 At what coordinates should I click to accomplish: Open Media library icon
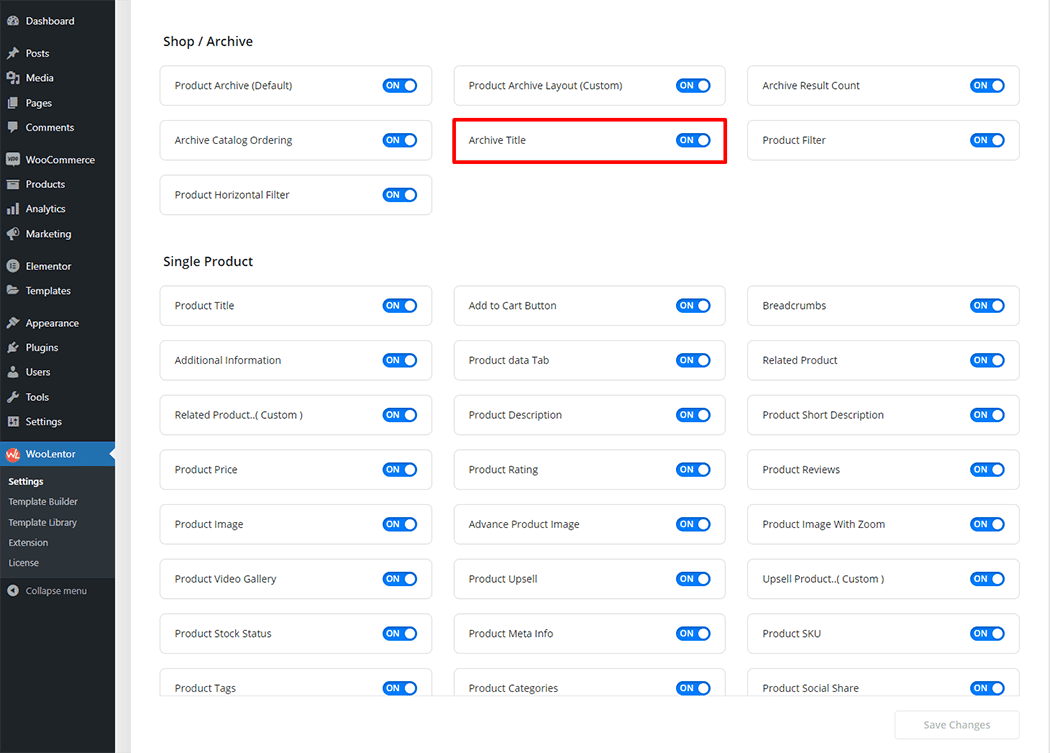13,78
